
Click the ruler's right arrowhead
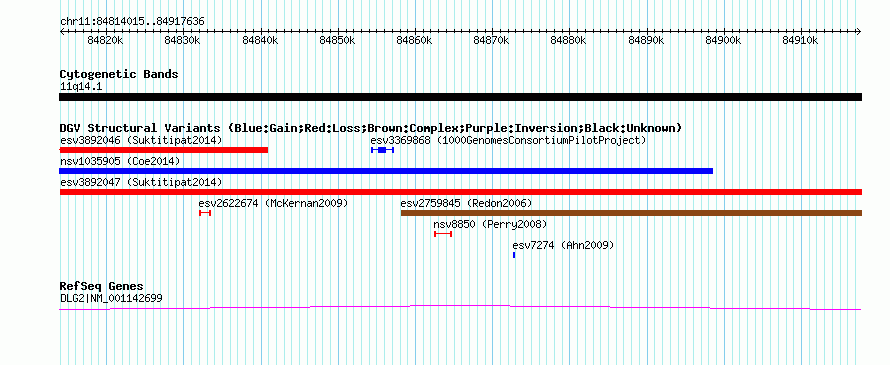pos(859,32)
